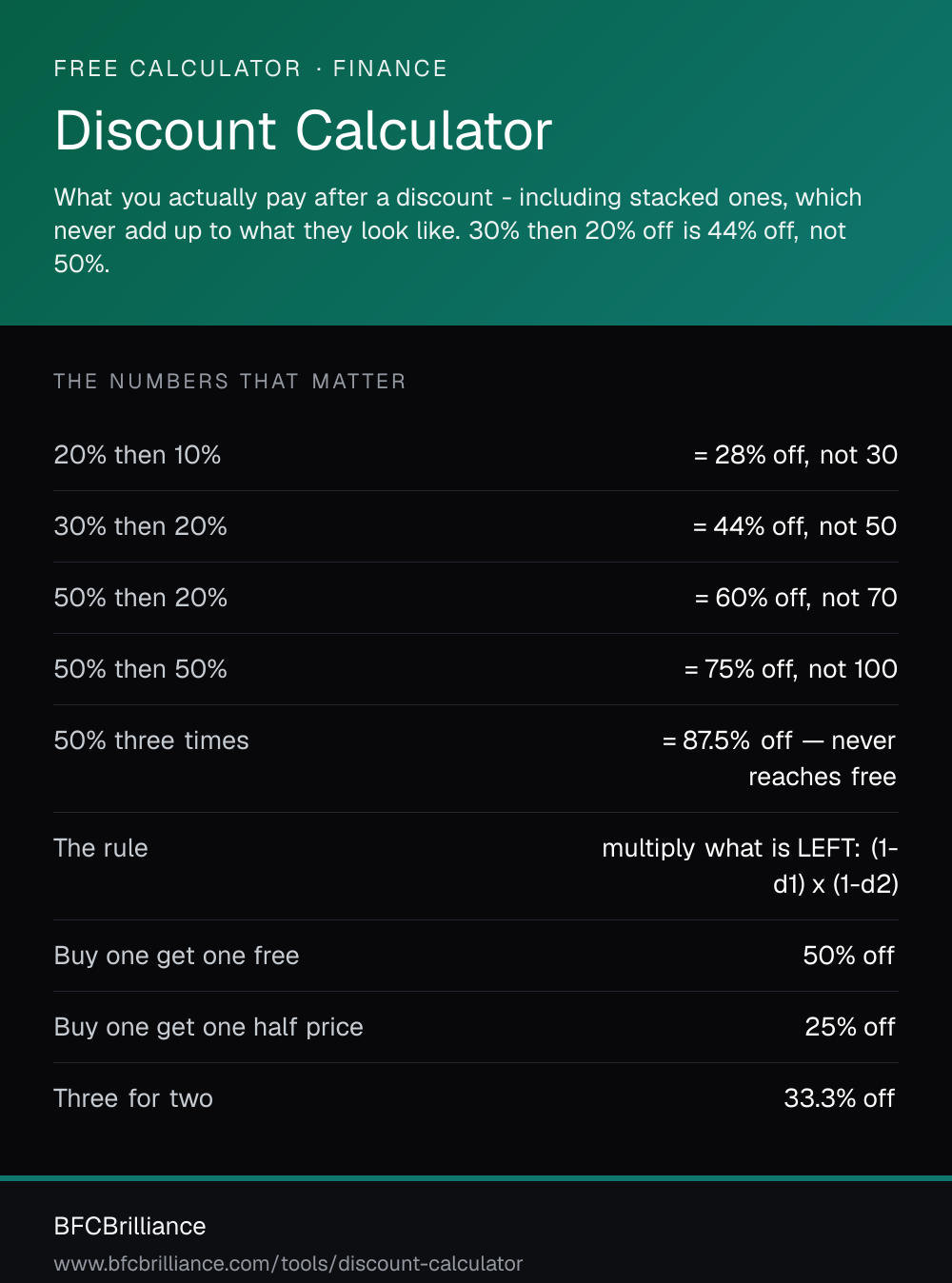
Task: Open the bfcbrilliance.com discount-calculator URL
Action: [288, 1264]
